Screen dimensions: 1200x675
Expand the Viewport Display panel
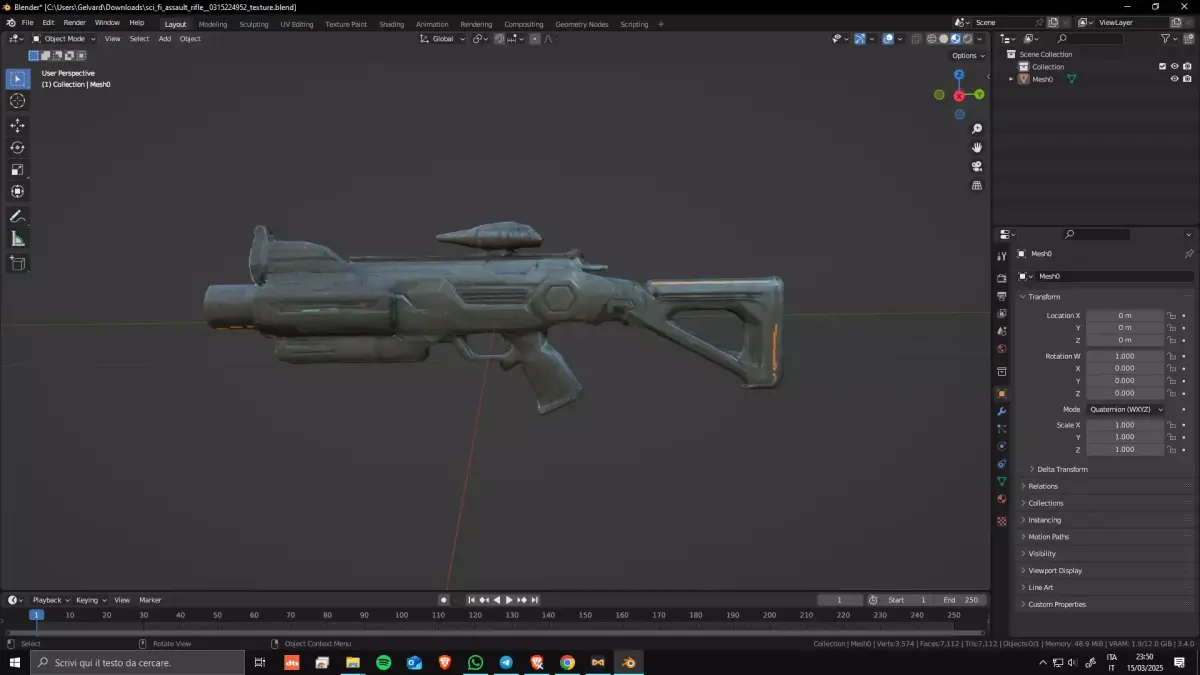(x=1054, y=570)
